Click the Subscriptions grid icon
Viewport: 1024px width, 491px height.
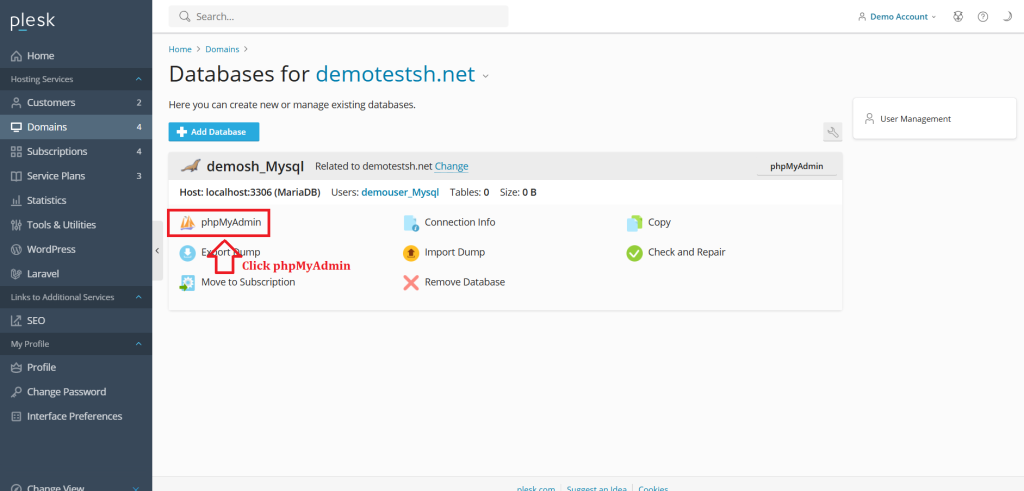16,151
